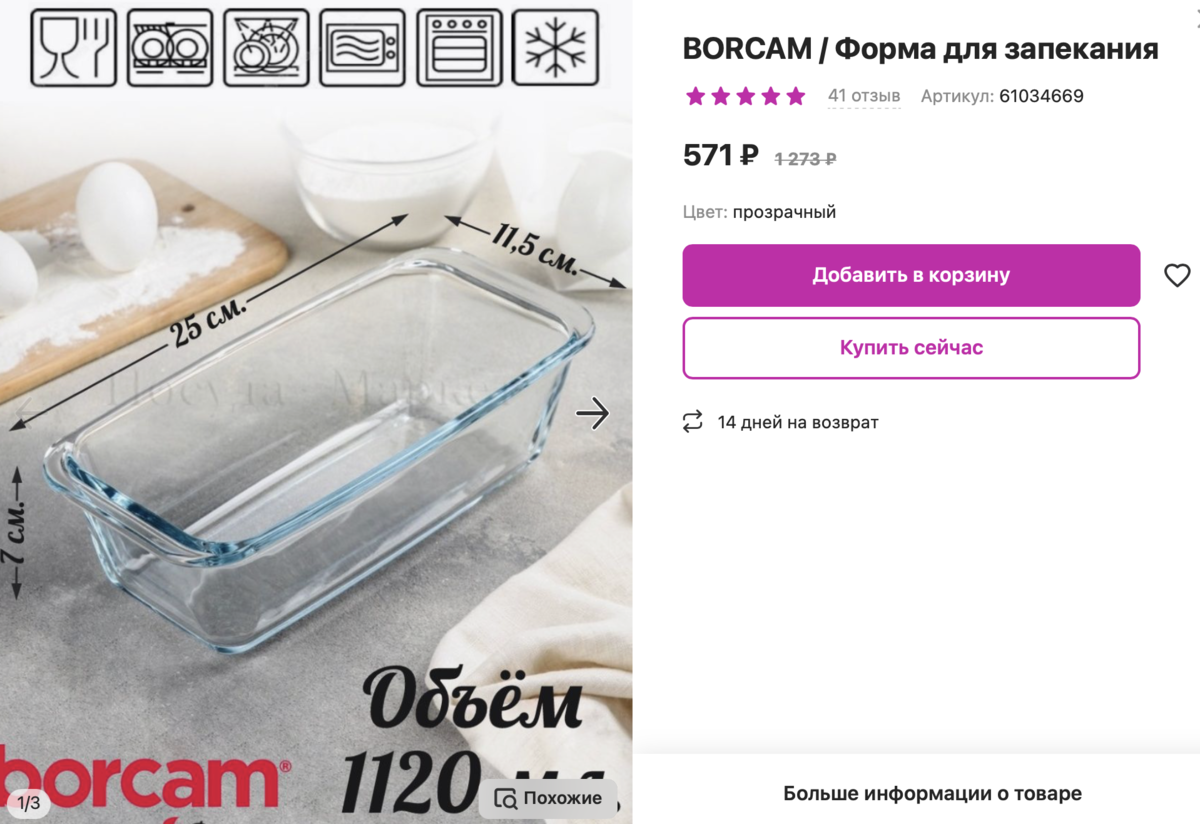Click the dishwasher-safe icon
This screenshot has height=824, width=1200.
point(170,47)
